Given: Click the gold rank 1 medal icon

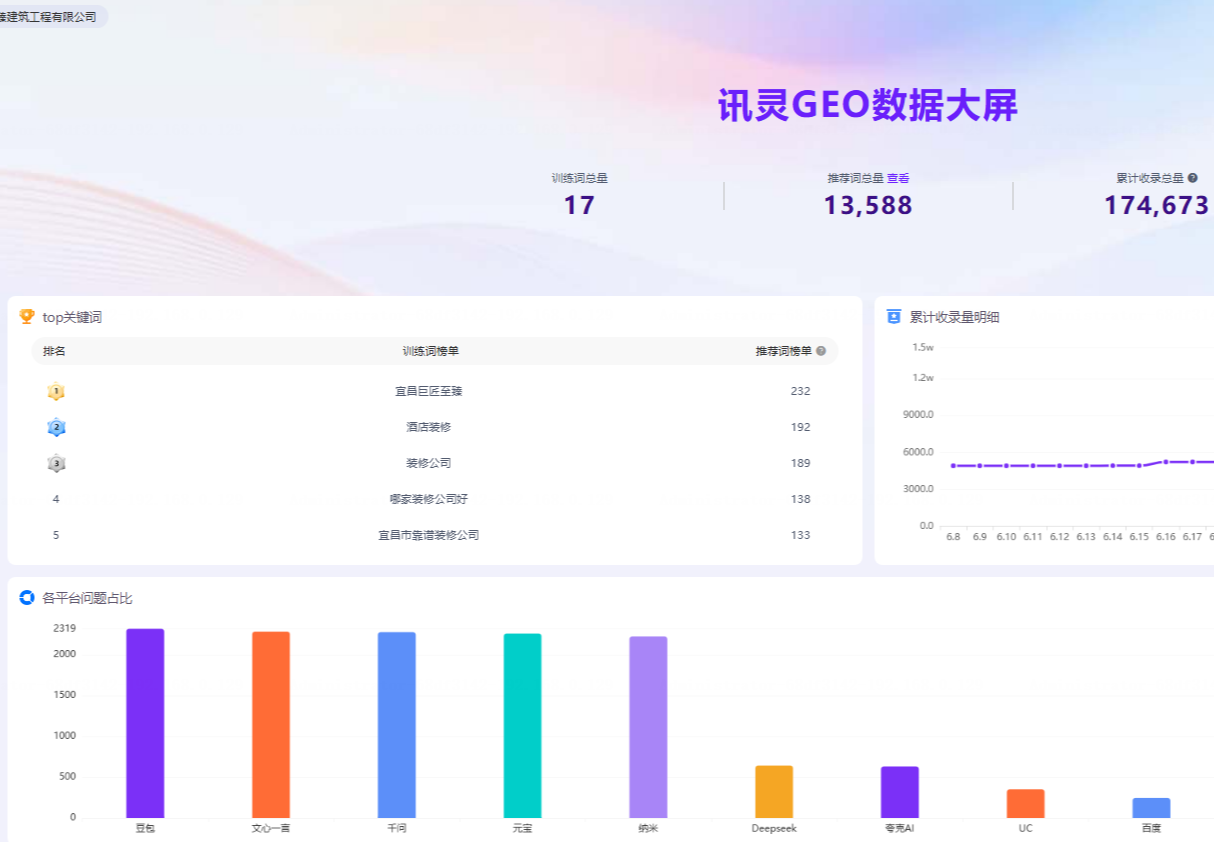Looking at the screenshot, I should coord(56,391).
